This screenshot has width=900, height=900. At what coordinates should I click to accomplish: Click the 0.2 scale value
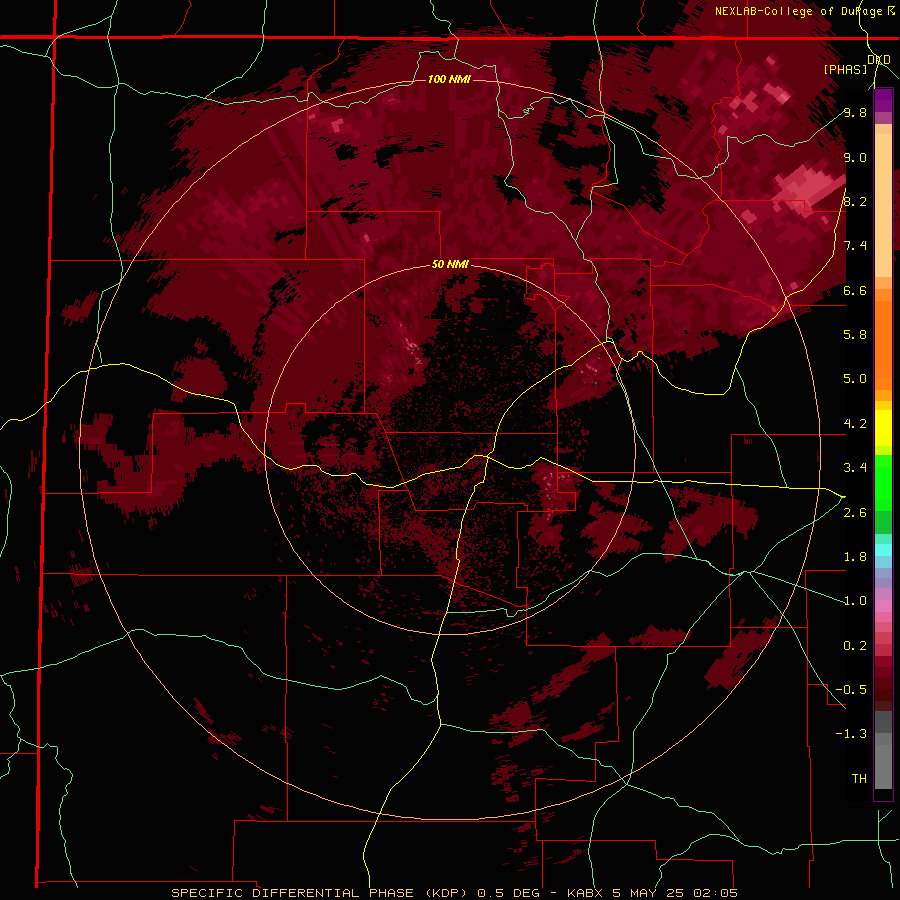(855, 646)
